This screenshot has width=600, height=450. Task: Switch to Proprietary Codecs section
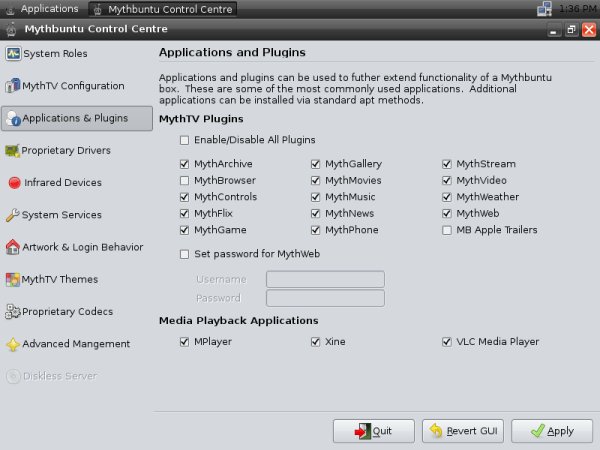[x=77, y=311]
